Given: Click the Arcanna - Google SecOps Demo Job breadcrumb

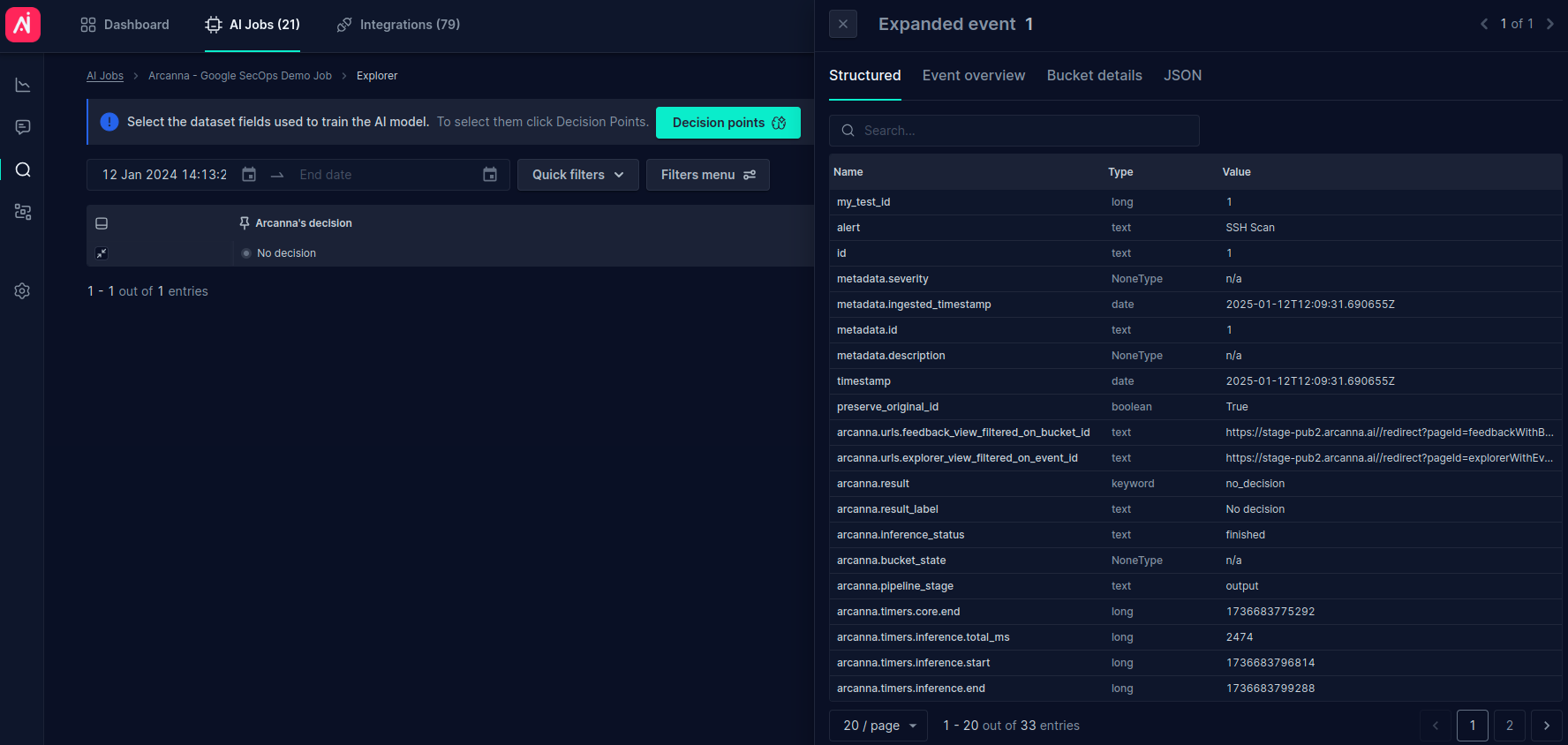Looking at the screenshot, I should click(240, 76).
